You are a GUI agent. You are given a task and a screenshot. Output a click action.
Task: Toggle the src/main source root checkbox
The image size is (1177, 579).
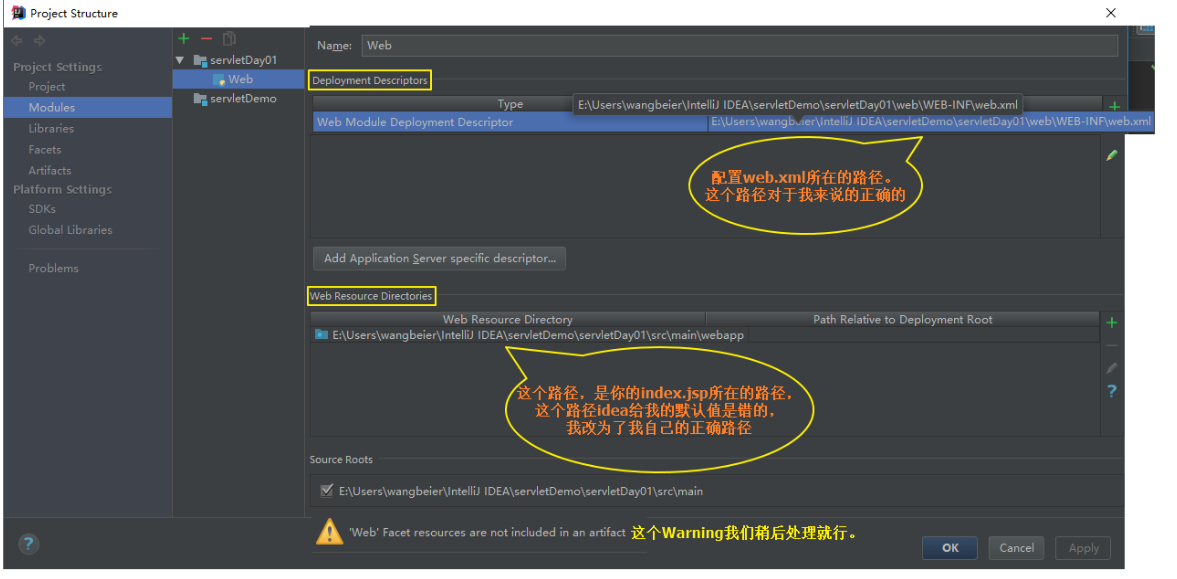coord(327,490)
